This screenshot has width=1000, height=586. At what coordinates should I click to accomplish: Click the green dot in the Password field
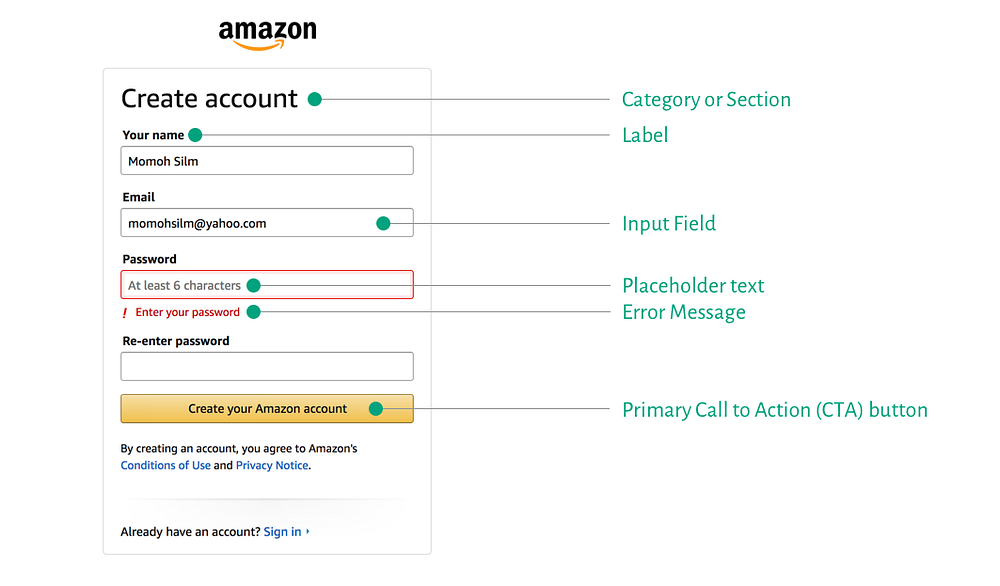[x=253, y=286]
